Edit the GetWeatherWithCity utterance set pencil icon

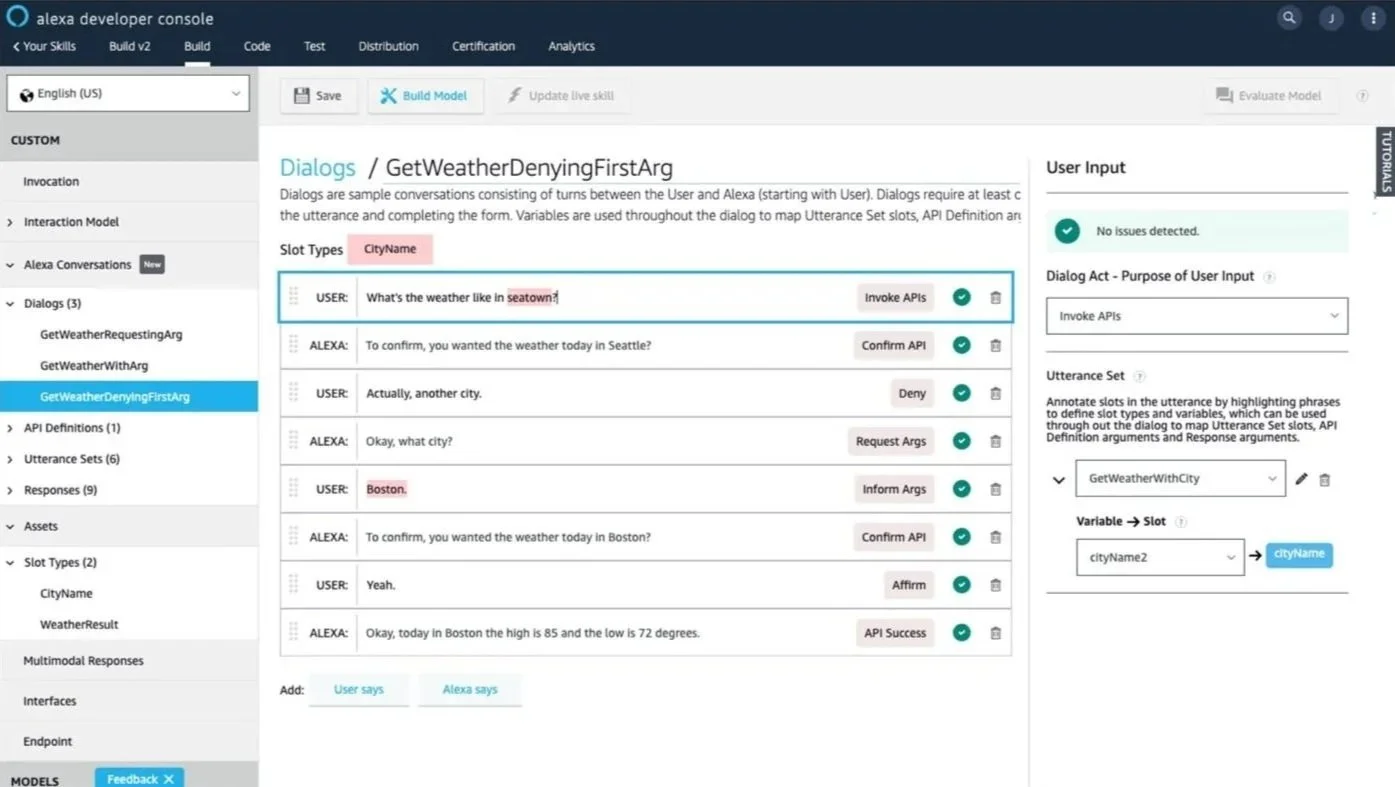[1301, 479]
